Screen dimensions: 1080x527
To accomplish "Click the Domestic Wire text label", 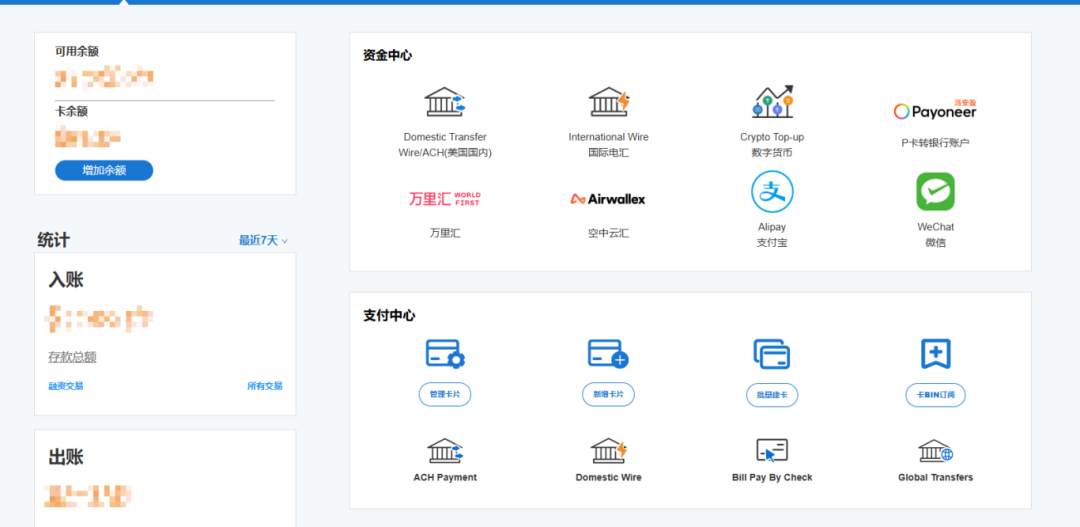I will click(608, 477).
